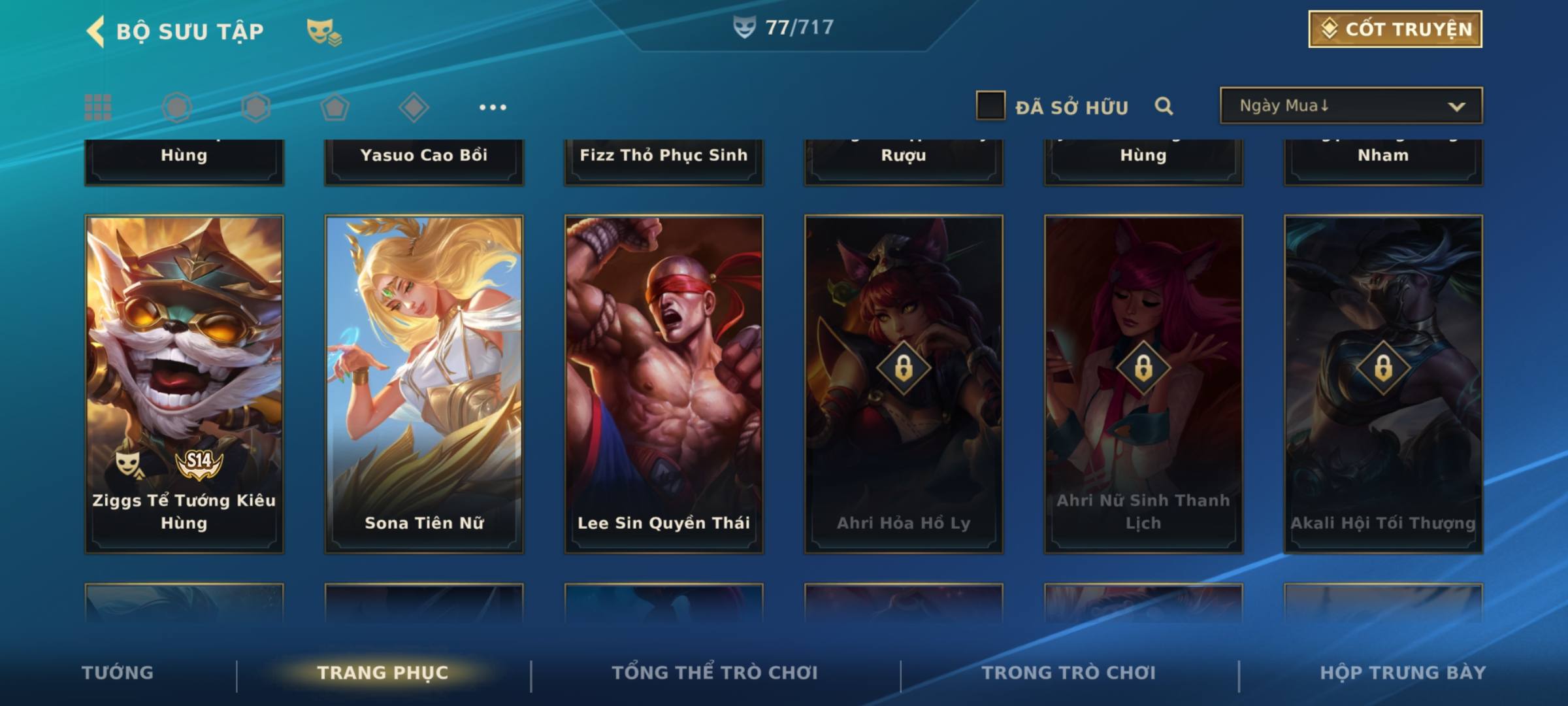Select the grid all-skins filter icon
The image size is (1568, 706).
click(x=98, y=107)
